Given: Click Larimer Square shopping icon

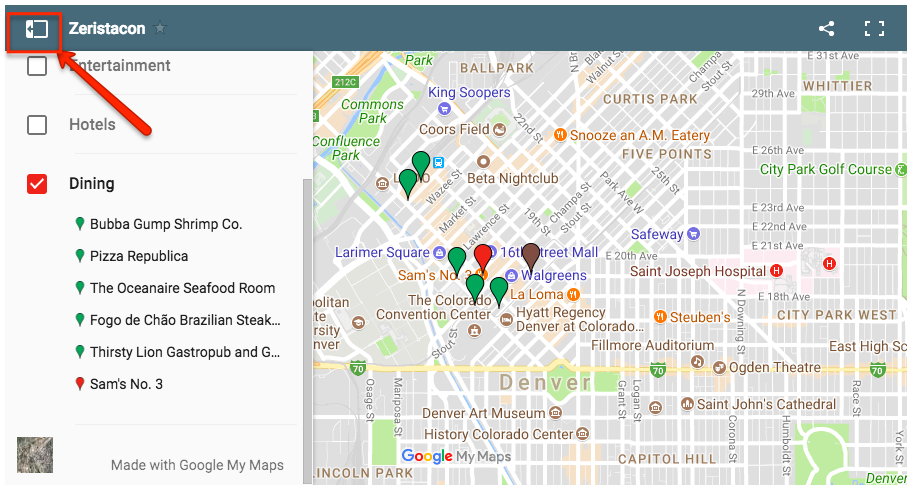Looking at the screenshot, I should 440,253.
